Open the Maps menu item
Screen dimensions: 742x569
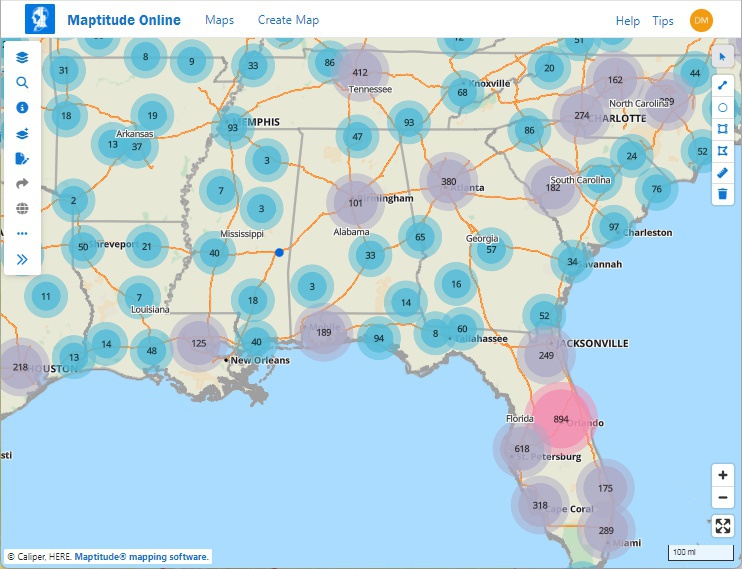click(x=219, y=20)
